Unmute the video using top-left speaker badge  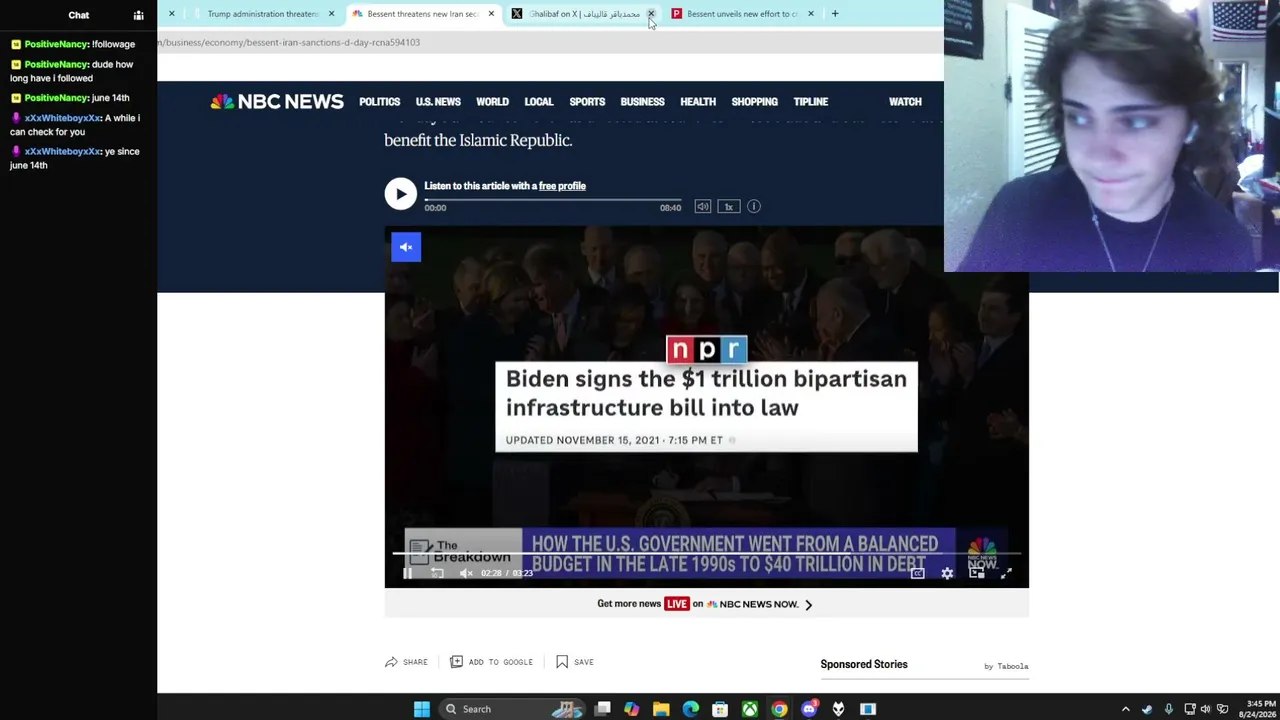point(406,247)
